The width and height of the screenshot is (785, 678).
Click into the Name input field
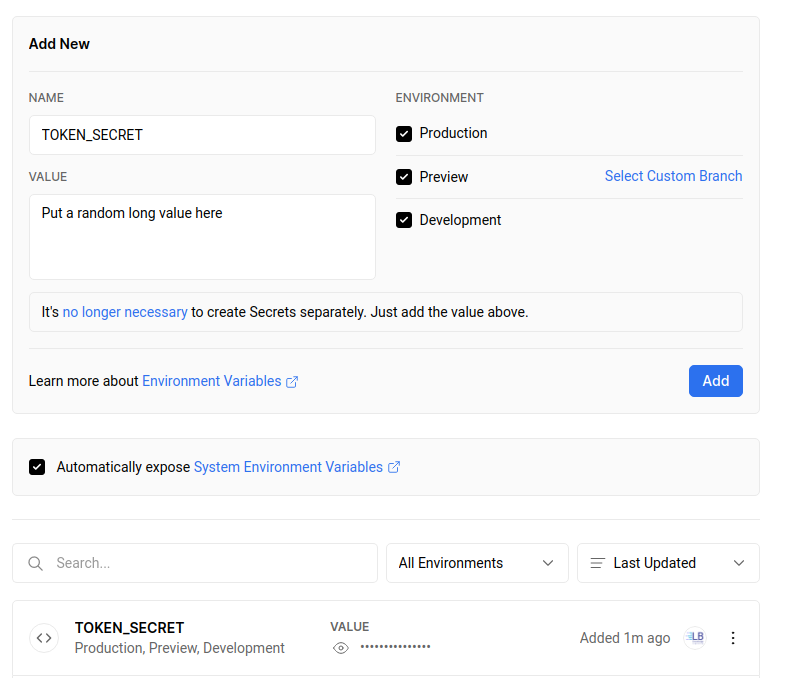[x=202, y=135]
